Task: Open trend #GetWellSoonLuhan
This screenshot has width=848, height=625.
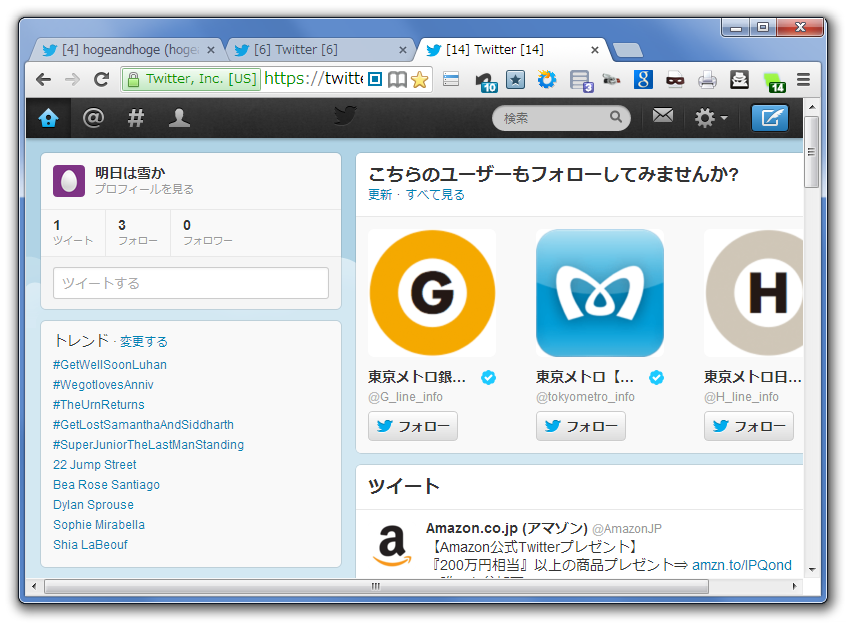Action: (x=110, y=365)
